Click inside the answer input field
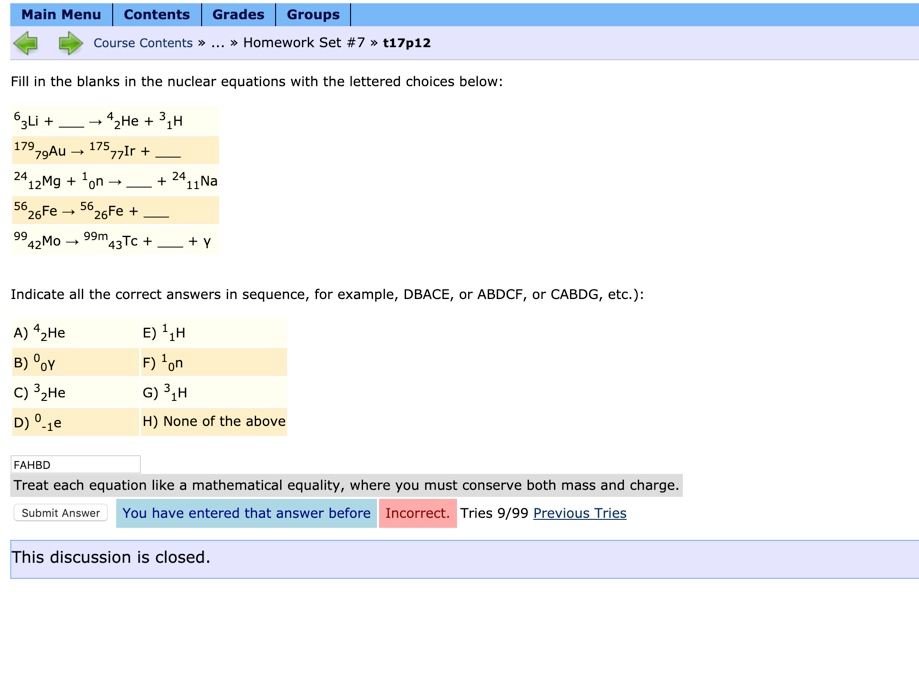Screen dimensions: 919x676 [x=75, y=464]
